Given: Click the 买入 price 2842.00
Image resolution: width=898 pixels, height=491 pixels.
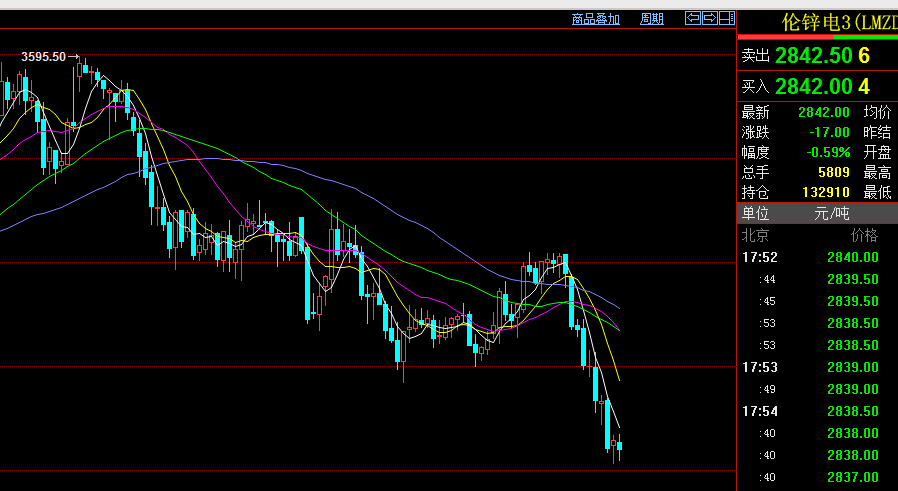Looking at the screenshot, I should [813, 87].
